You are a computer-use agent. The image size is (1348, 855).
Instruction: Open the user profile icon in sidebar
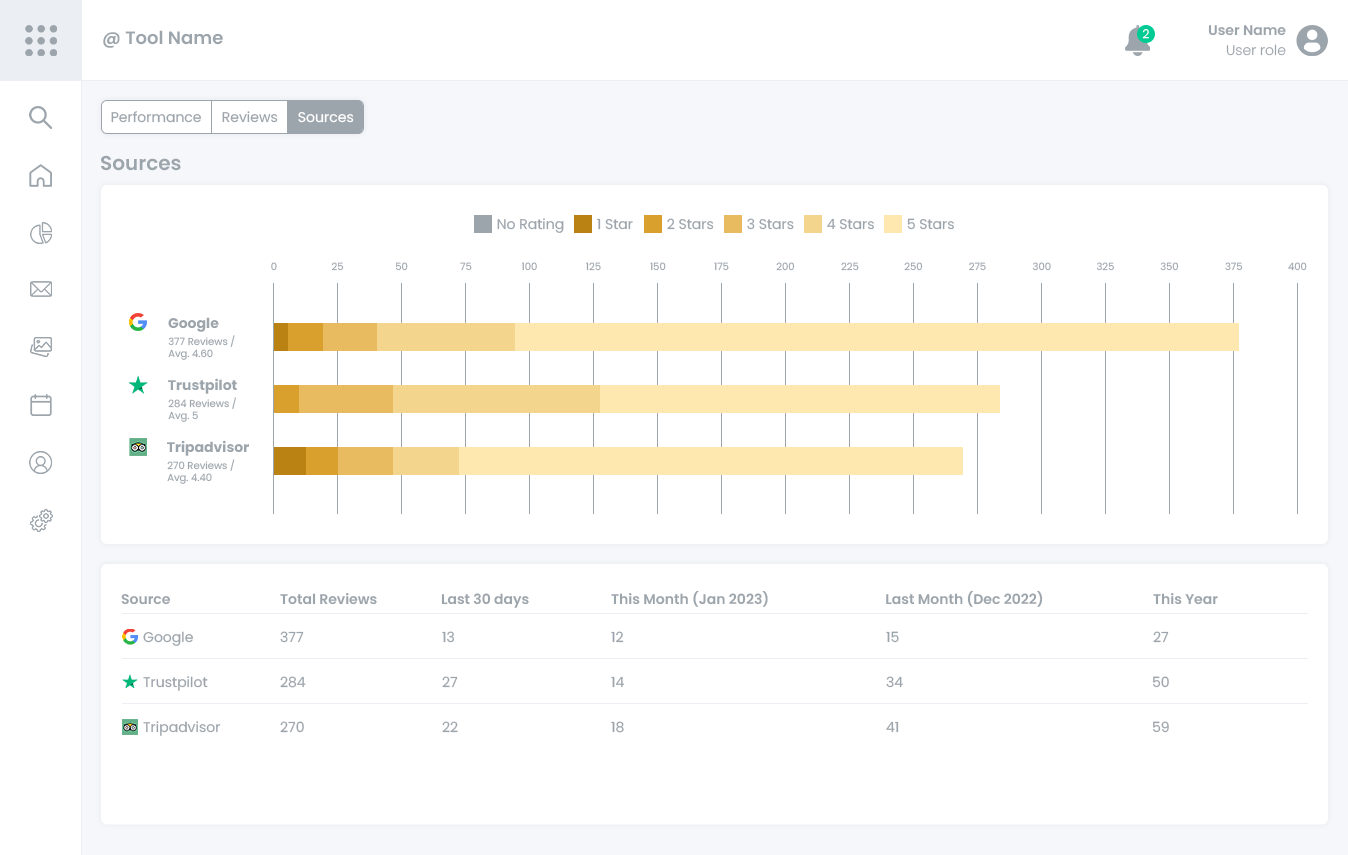40,463
